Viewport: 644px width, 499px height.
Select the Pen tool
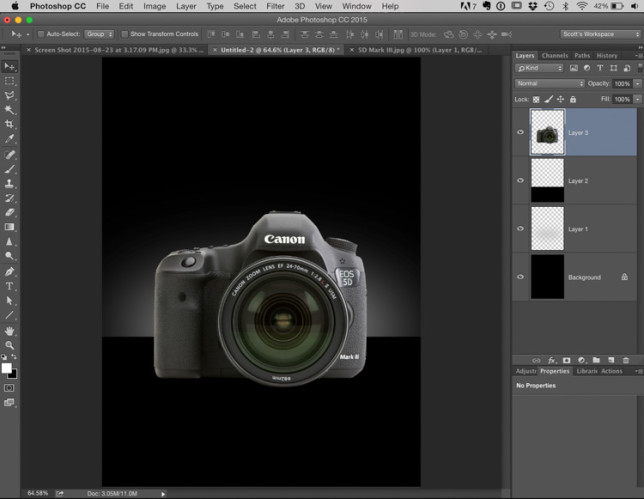coord(9,271)
